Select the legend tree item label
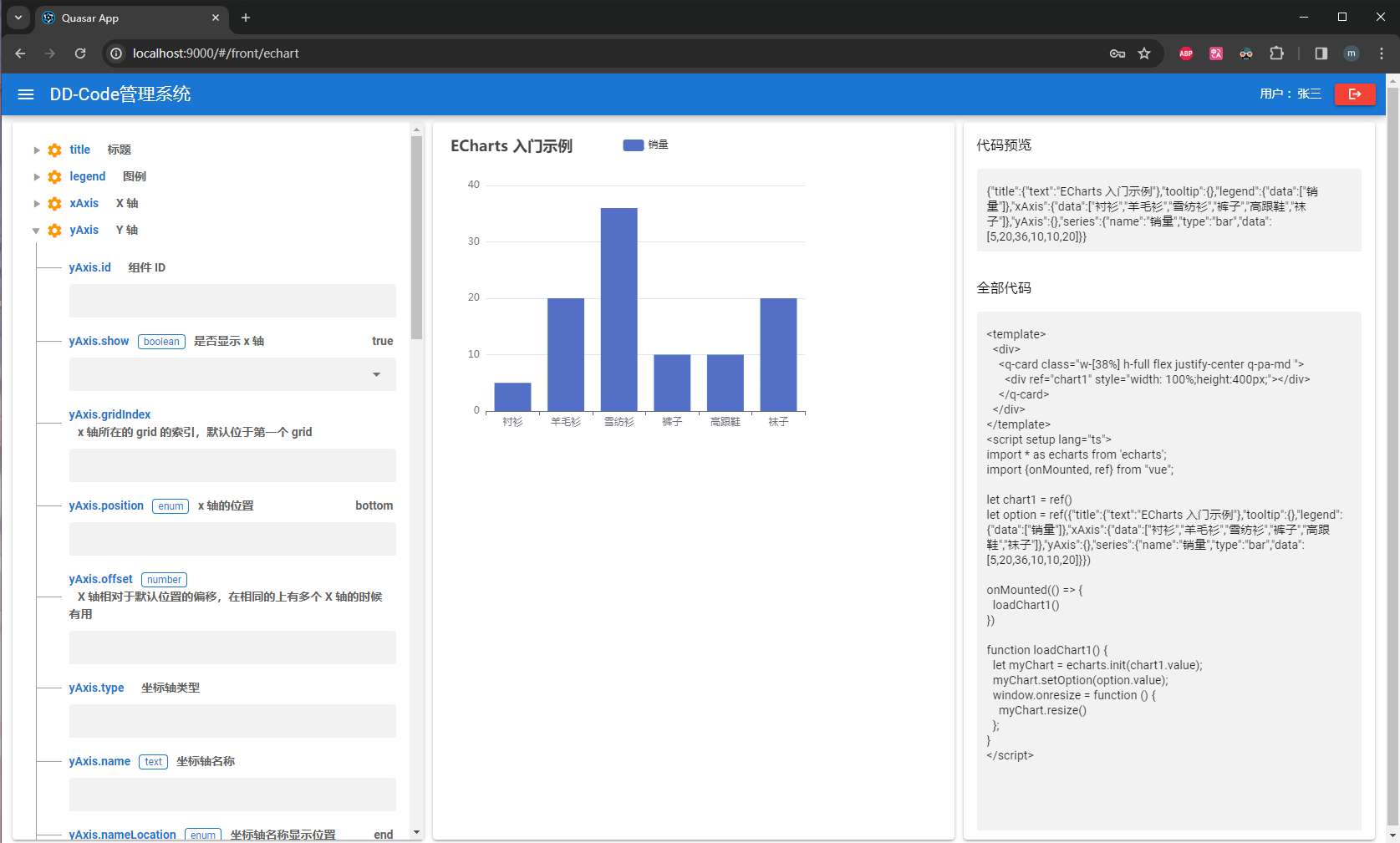The image size is (1400, 843). tap(88, 176)
